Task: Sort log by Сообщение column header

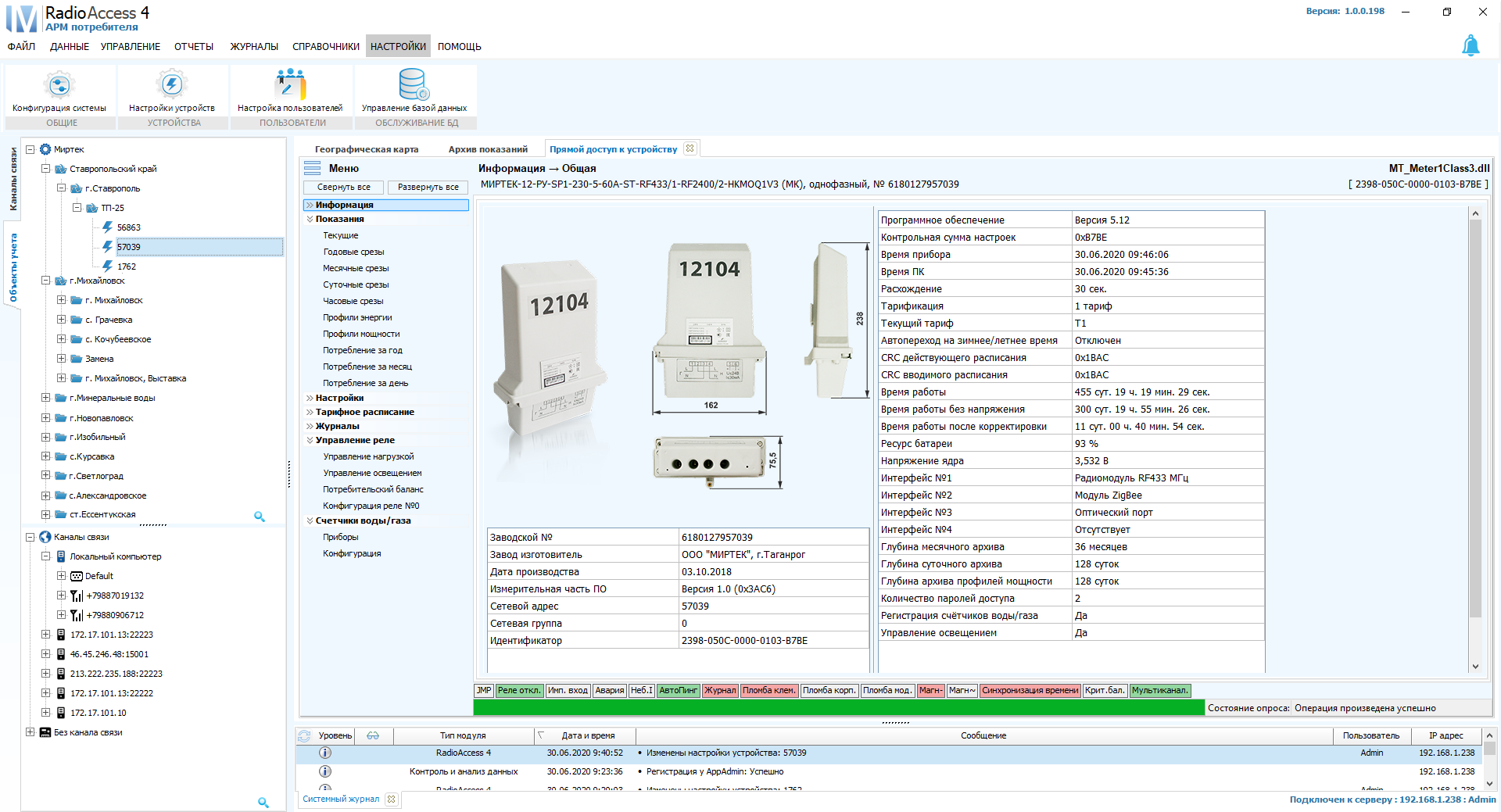Action: tap(983, 735)
